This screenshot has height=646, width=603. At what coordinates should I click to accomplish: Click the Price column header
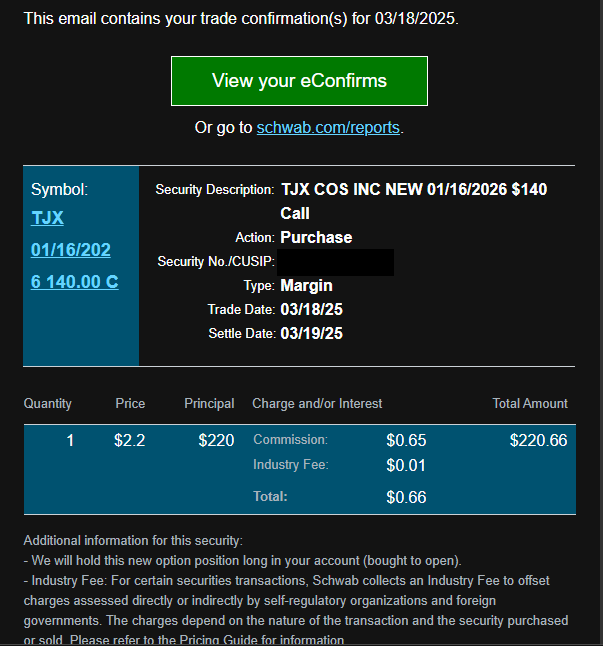point(130,404)
